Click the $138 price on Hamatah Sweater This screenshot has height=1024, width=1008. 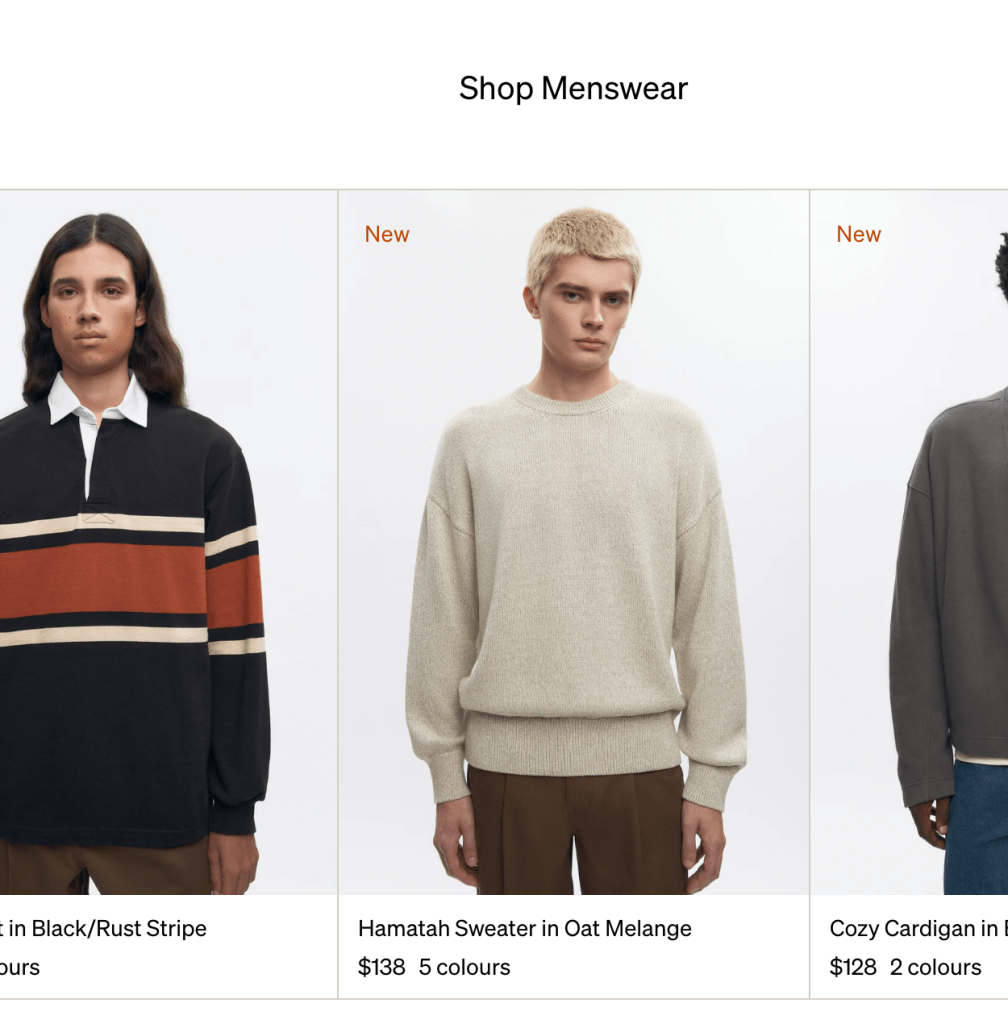tap(381, 967)
